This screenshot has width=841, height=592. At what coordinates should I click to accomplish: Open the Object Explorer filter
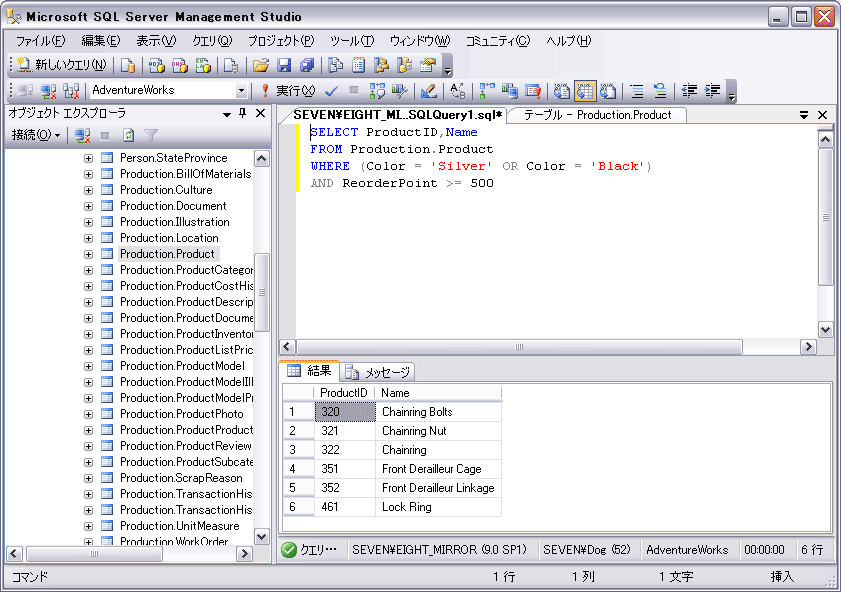click(x=151, y=135)
